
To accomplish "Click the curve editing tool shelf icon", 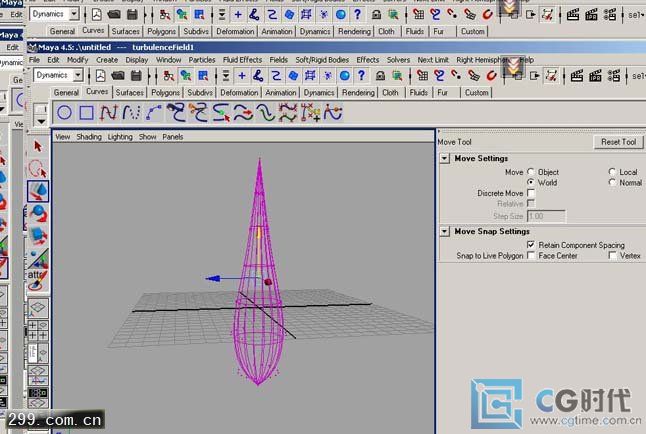I will point(333,113).
